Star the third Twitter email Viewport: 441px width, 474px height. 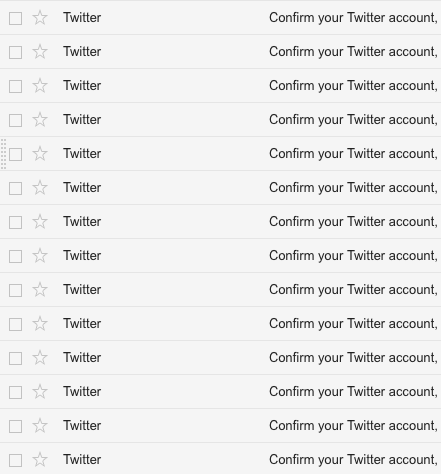point(40,86)
